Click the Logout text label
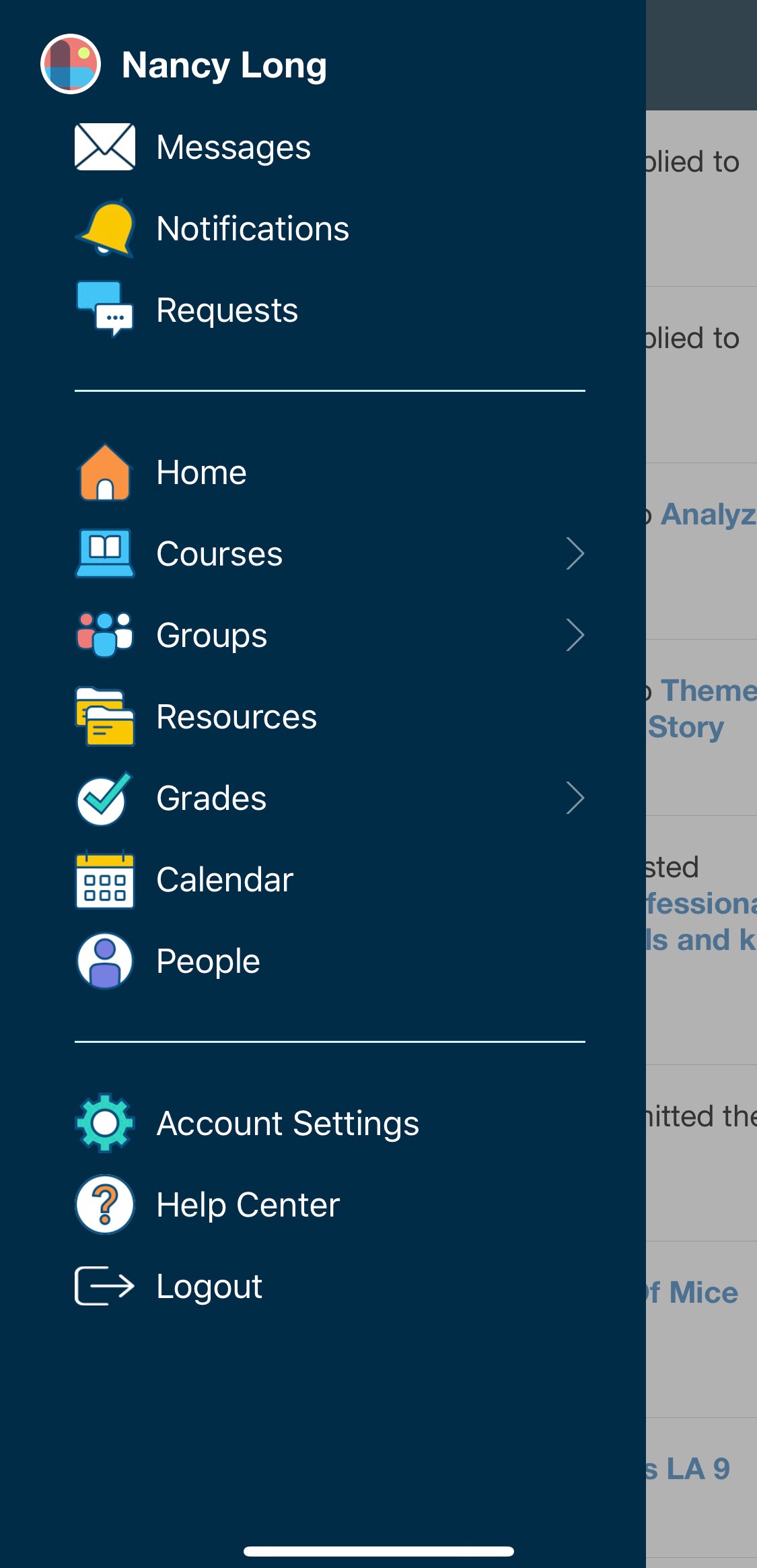757x1568 pixels. tap(209, 1287)
